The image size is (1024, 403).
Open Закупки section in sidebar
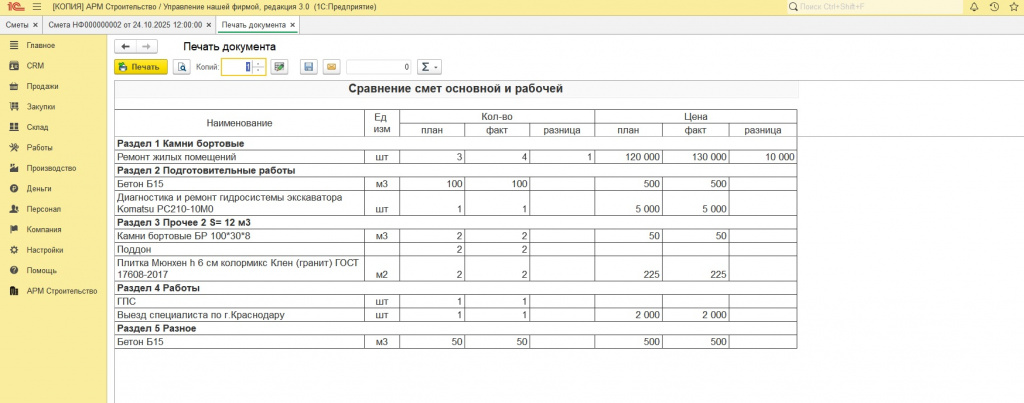point(40,106)
